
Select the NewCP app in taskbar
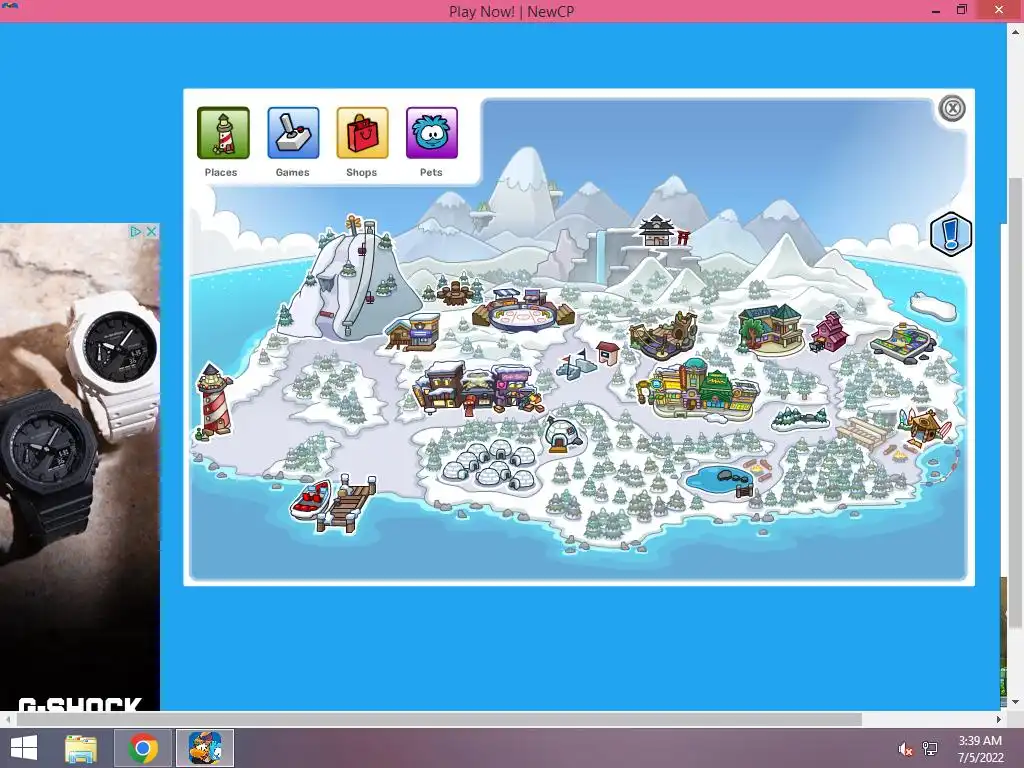point(205,748)
